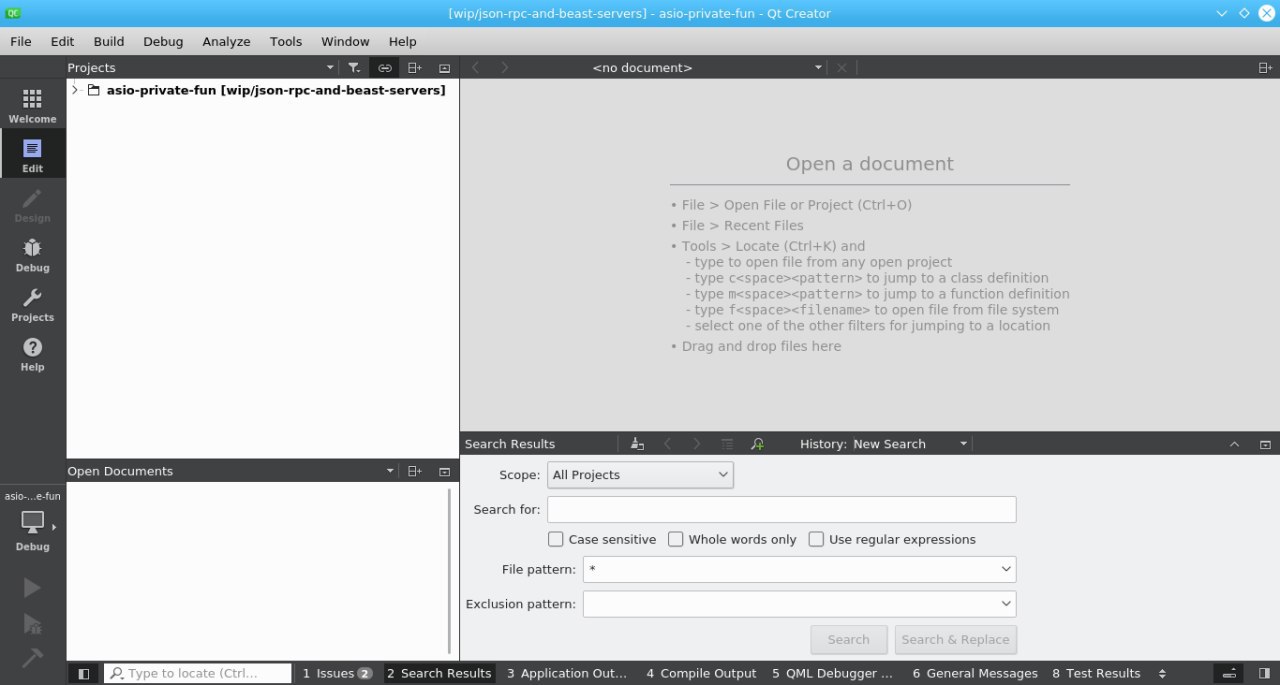Click the Run button
Viewport: 1280px width, 685px height.
[x=32, y=588]
